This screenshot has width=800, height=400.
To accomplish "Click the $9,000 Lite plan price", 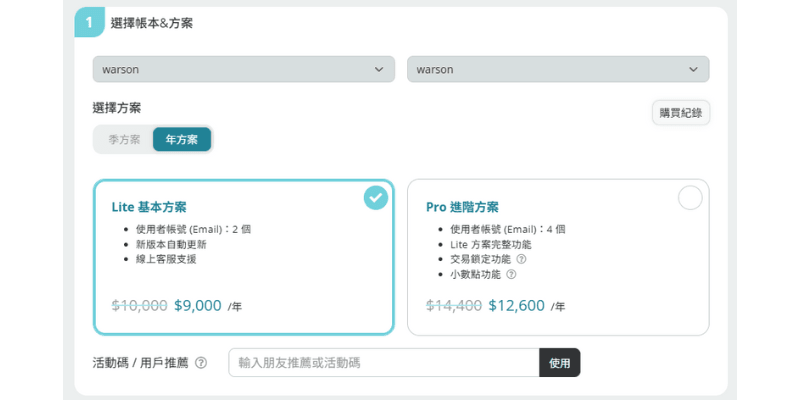I will (197, 306).
